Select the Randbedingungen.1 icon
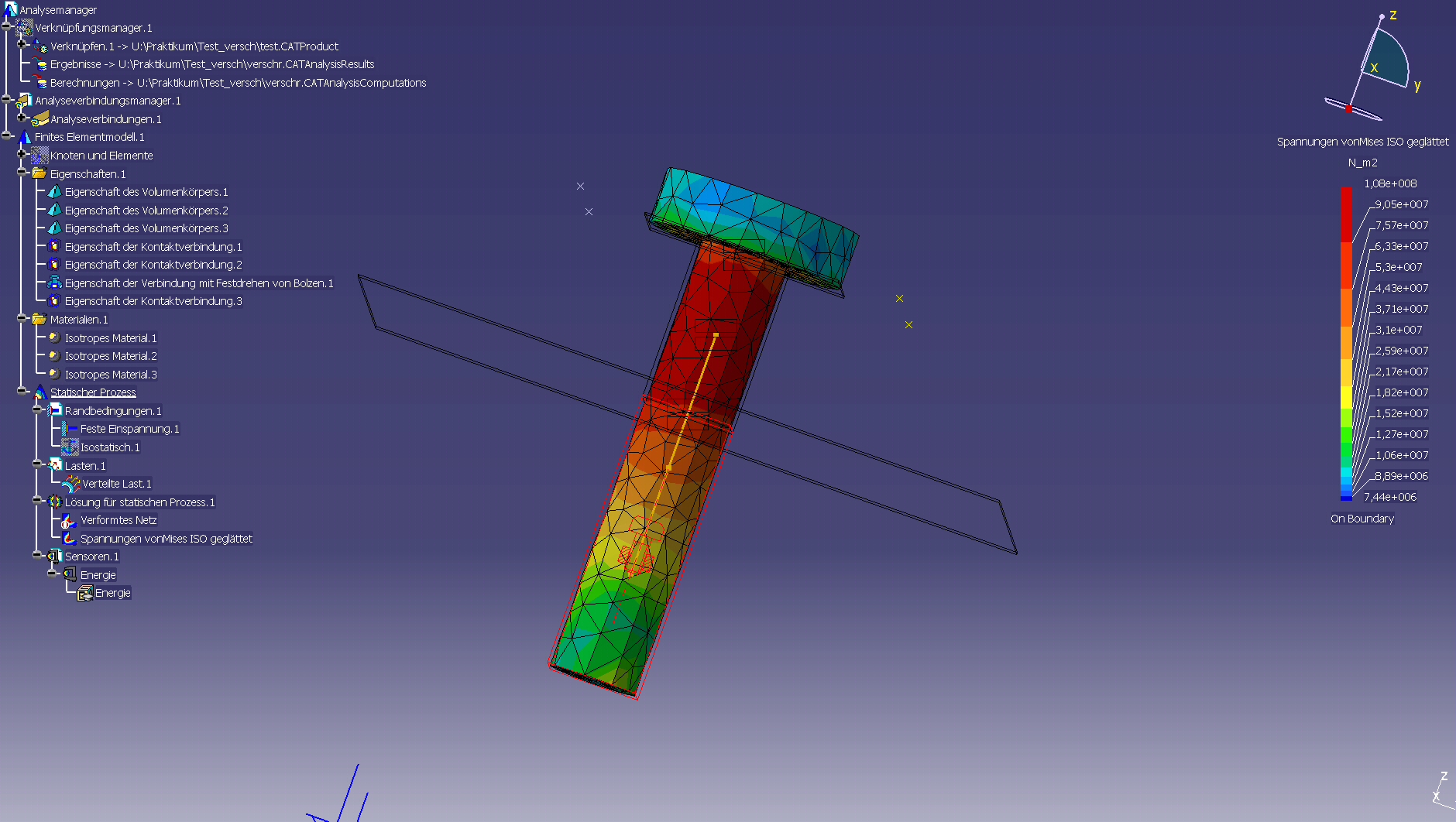 point(54,410)
